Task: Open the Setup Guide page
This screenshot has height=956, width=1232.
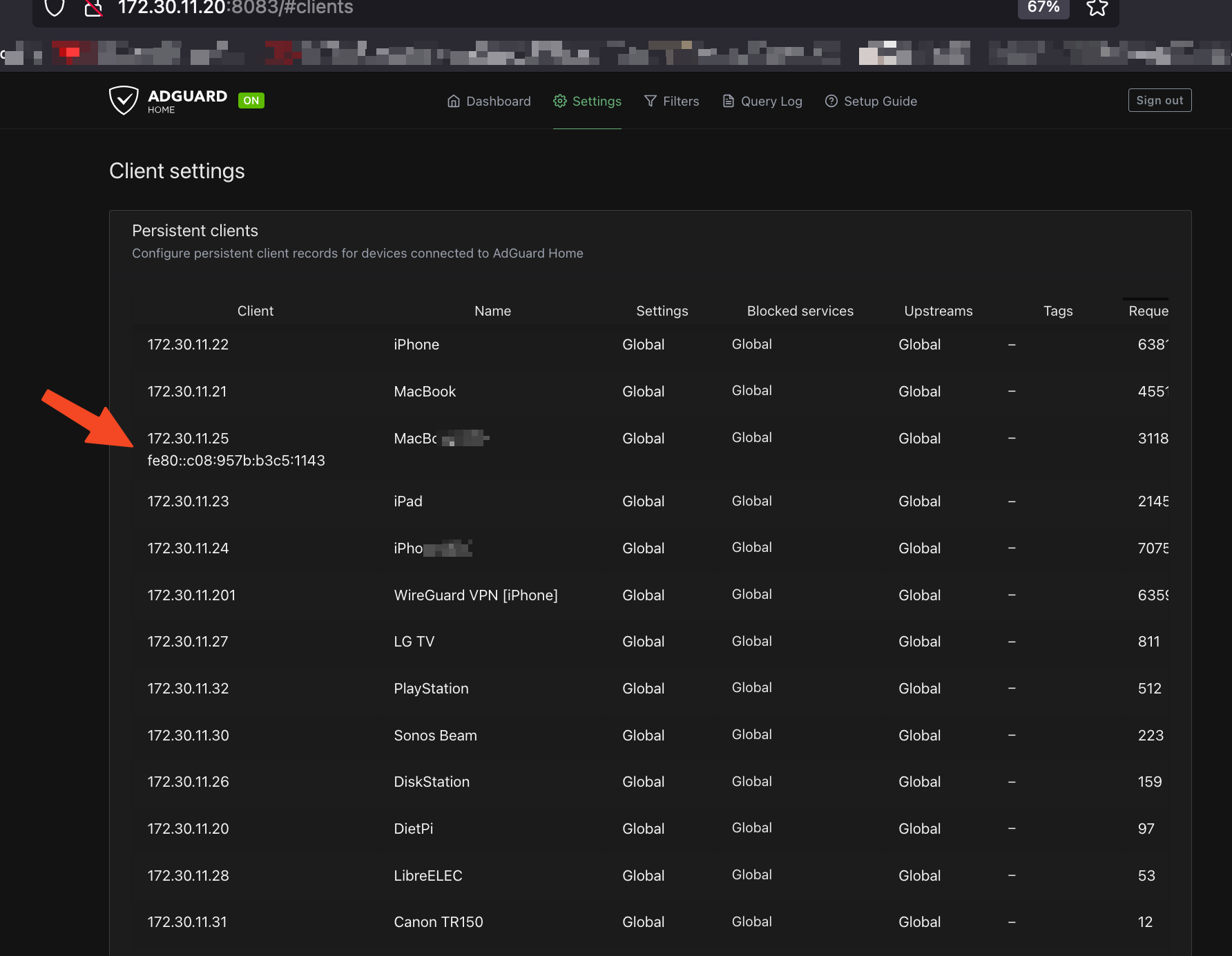Action: pyautogui.click(x=871, y=102)
